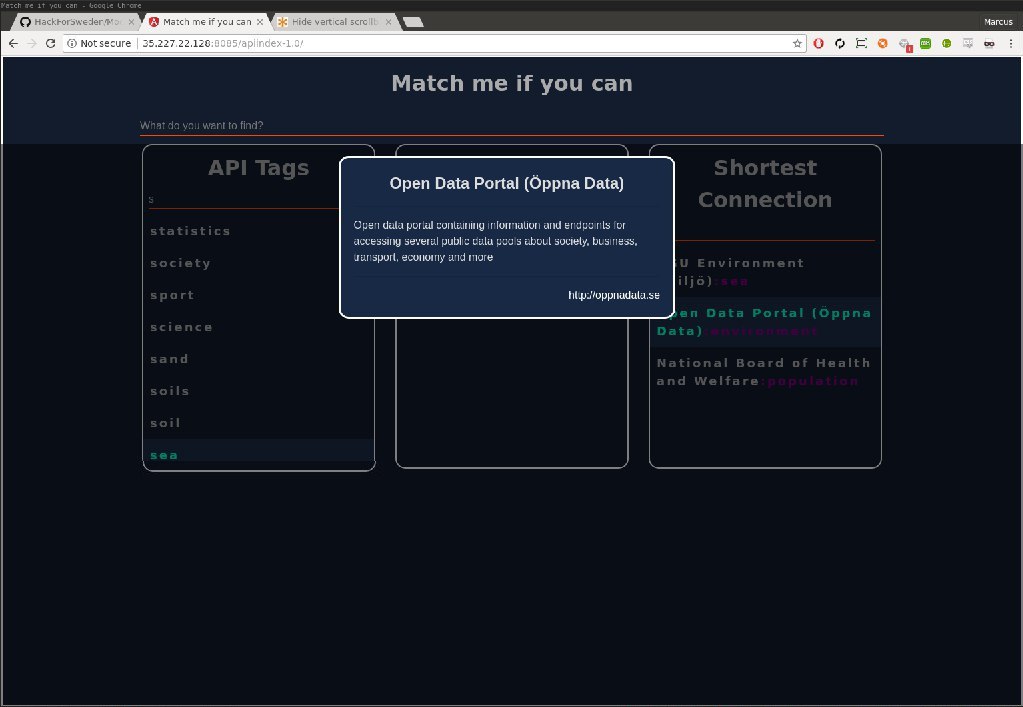The height and width of the screenshot is (707, 1023).
Task: Click the Not secure site info icon
Action: click(72, 43)
